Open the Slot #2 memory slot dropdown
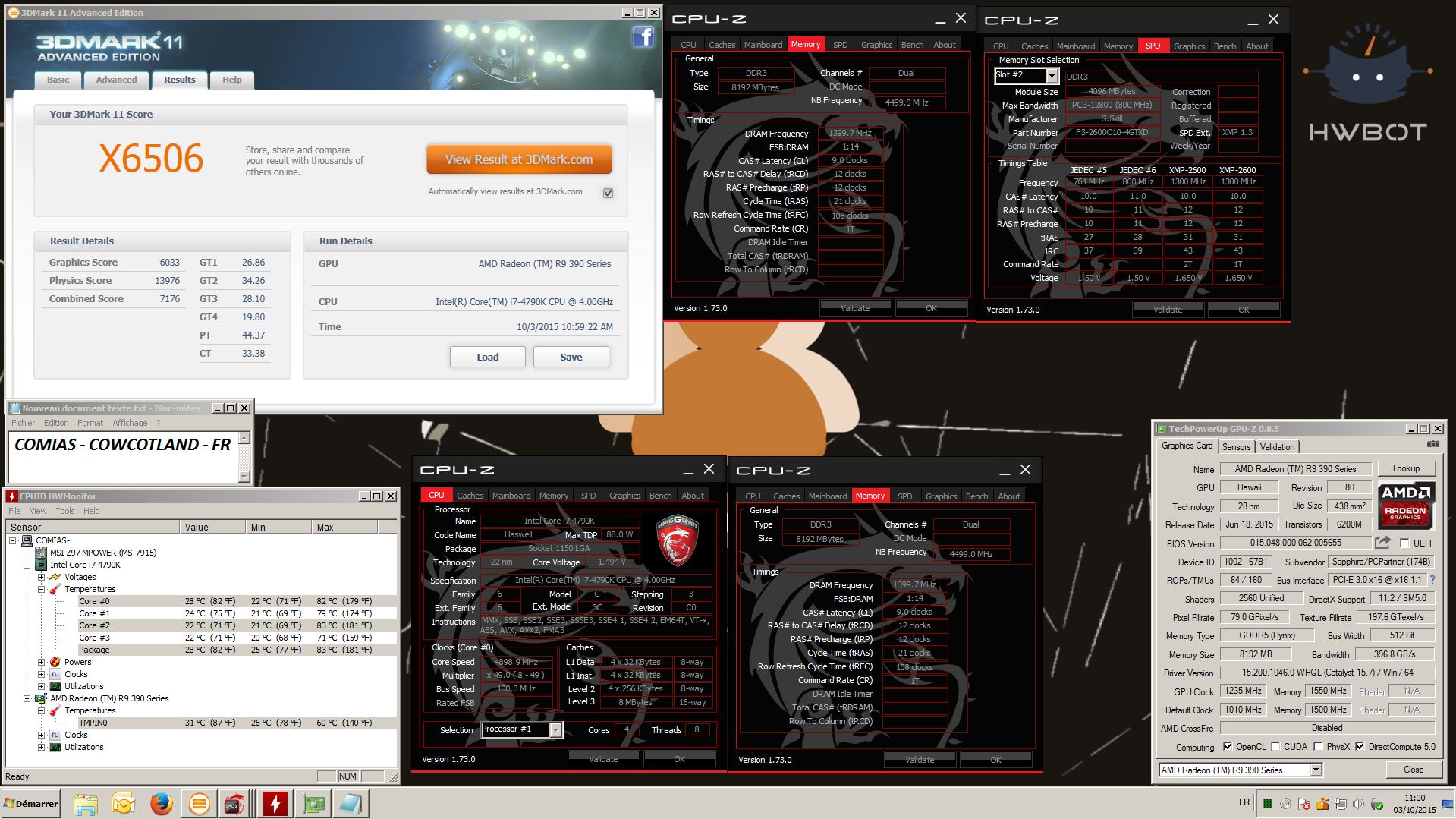The image size is (1456, 819). click(1051, 75)
